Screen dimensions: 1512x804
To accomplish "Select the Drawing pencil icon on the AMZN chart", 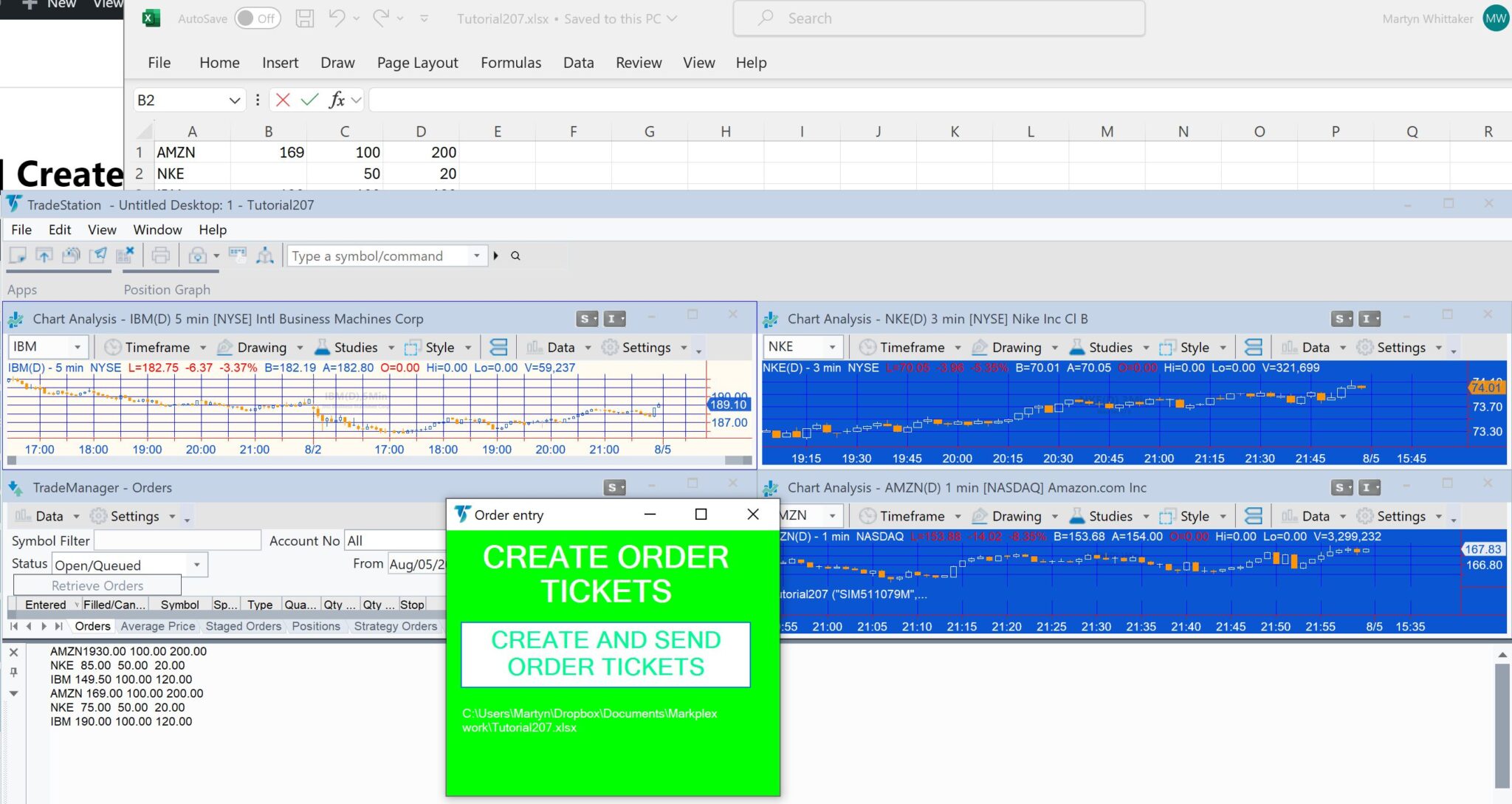I will coord(979,515).
